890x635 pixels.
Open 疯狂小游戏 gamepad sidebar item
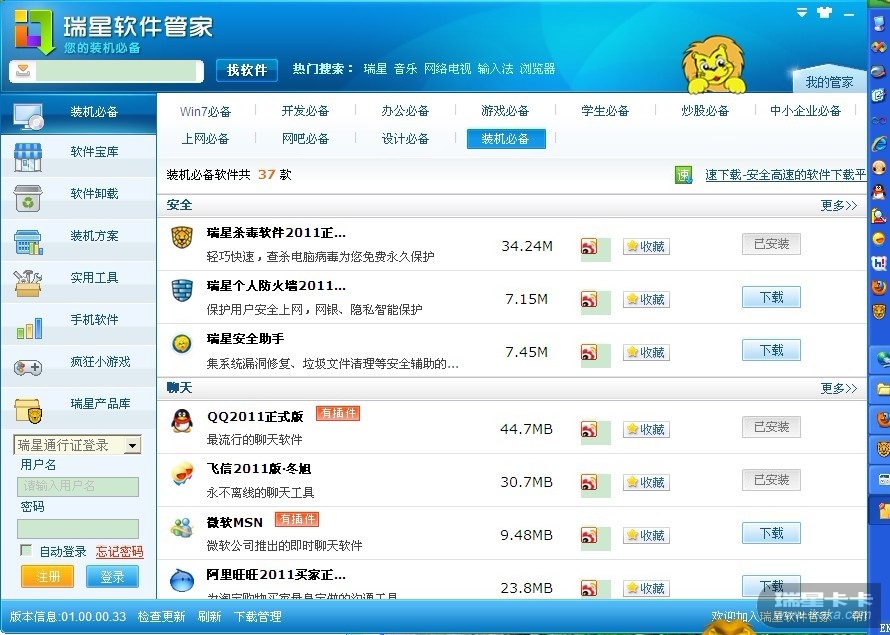(78, 364)
